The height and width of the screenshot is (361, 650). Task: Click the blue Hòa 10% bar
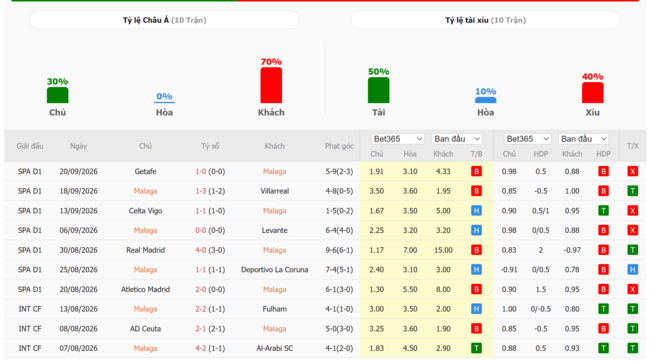point(485,100)
